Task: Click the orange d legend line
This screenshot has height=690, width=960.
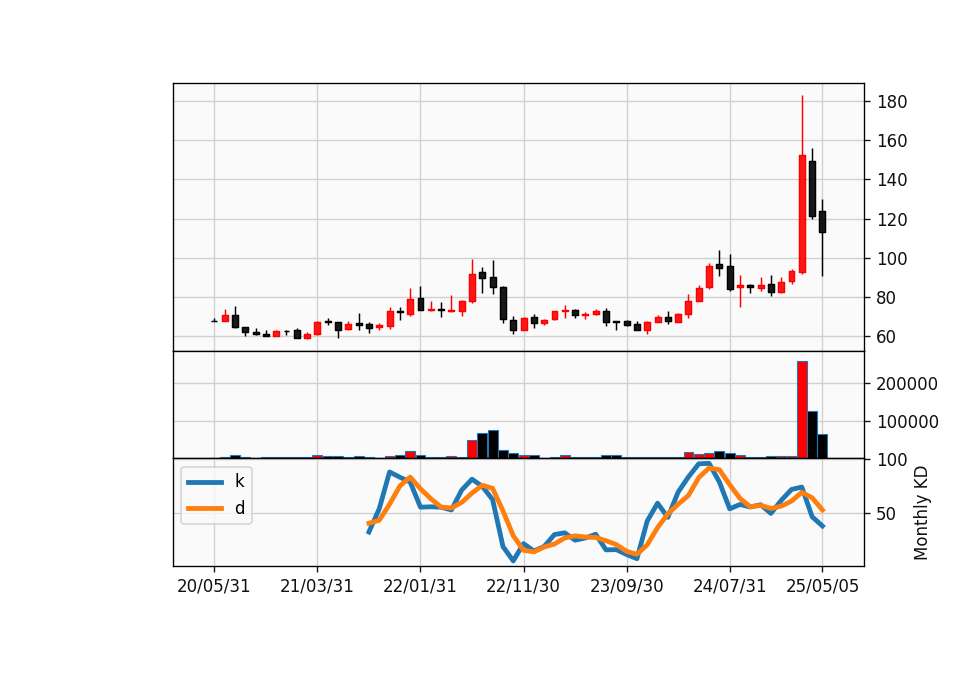Action: (205, 508)
